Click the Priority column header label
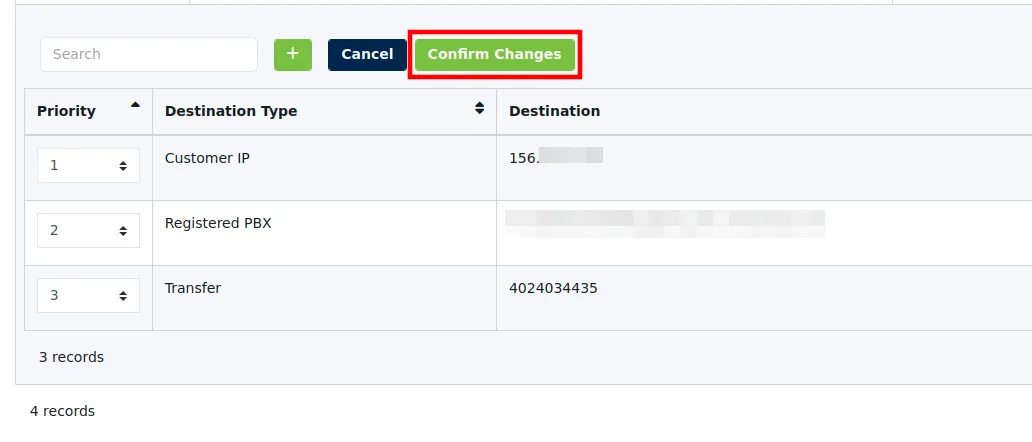The image size is (1032, 442). click(66, 111)
